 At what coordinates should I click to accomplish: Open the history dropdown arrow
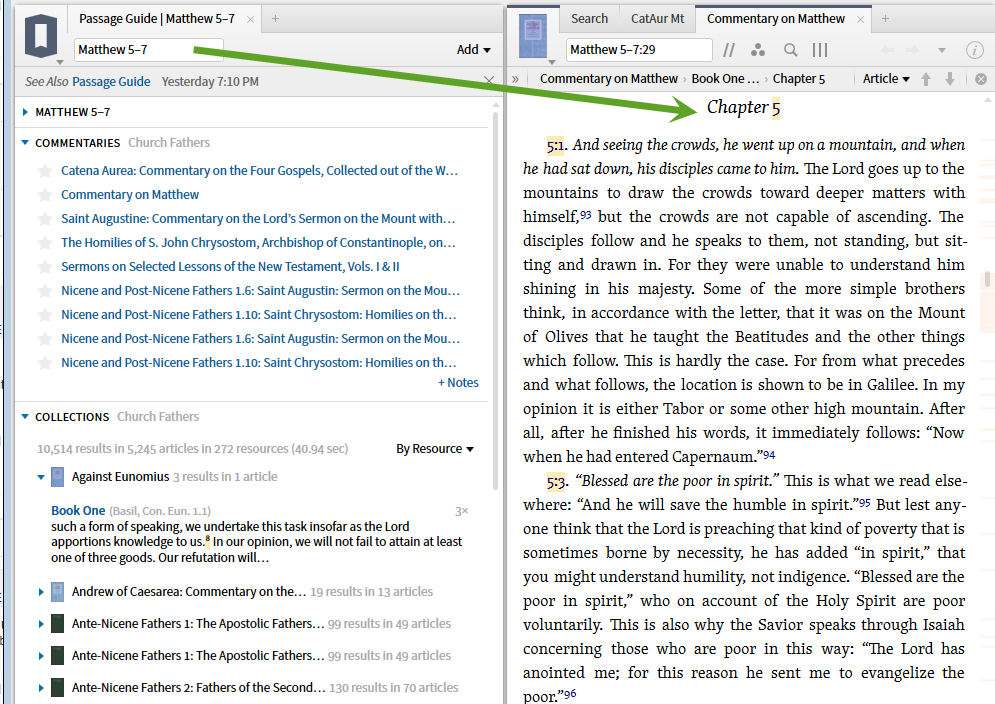point(942,50)
